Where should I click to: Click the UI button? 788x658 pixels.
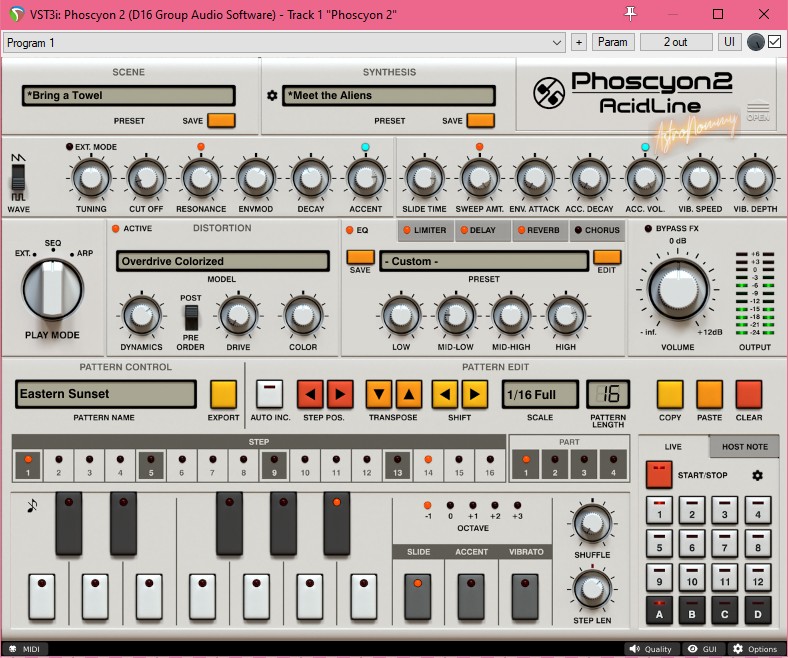pyautogui.click(x=729, y=42)
